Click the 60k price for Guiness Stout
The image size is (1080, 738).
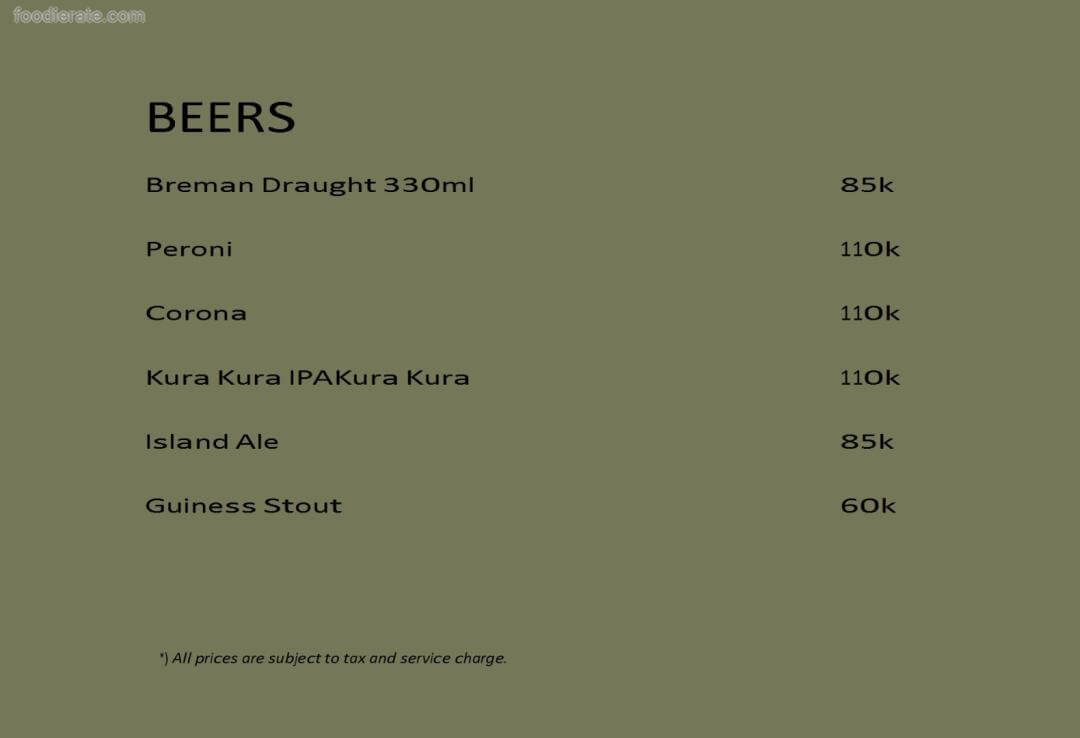[x=868, y=506]
